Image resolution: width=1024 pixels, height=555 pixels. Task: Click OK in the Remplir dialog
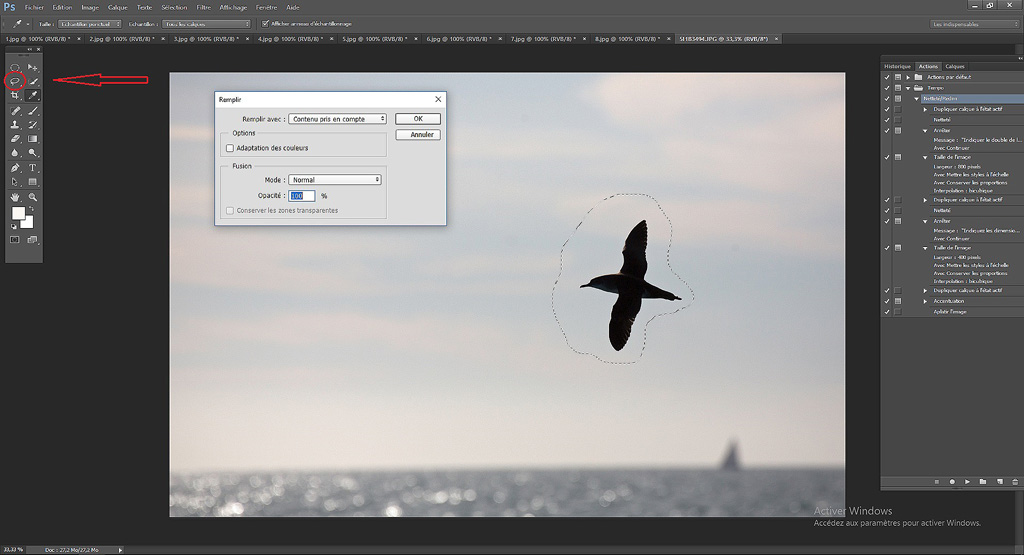click(x=418, y=119)
